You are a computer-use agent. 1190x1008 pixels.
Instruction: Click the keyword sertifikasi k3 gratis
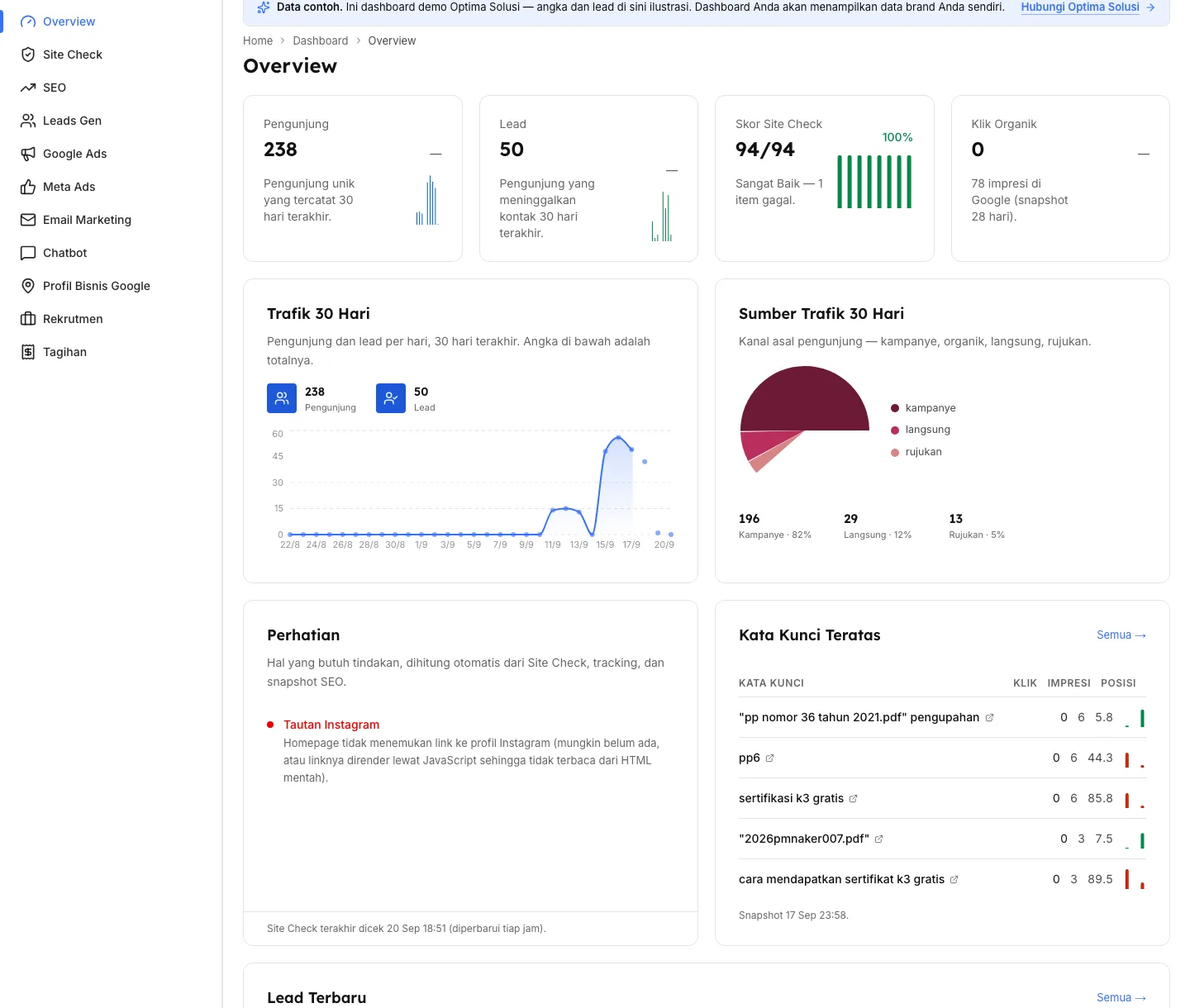[x=791, y=798]
